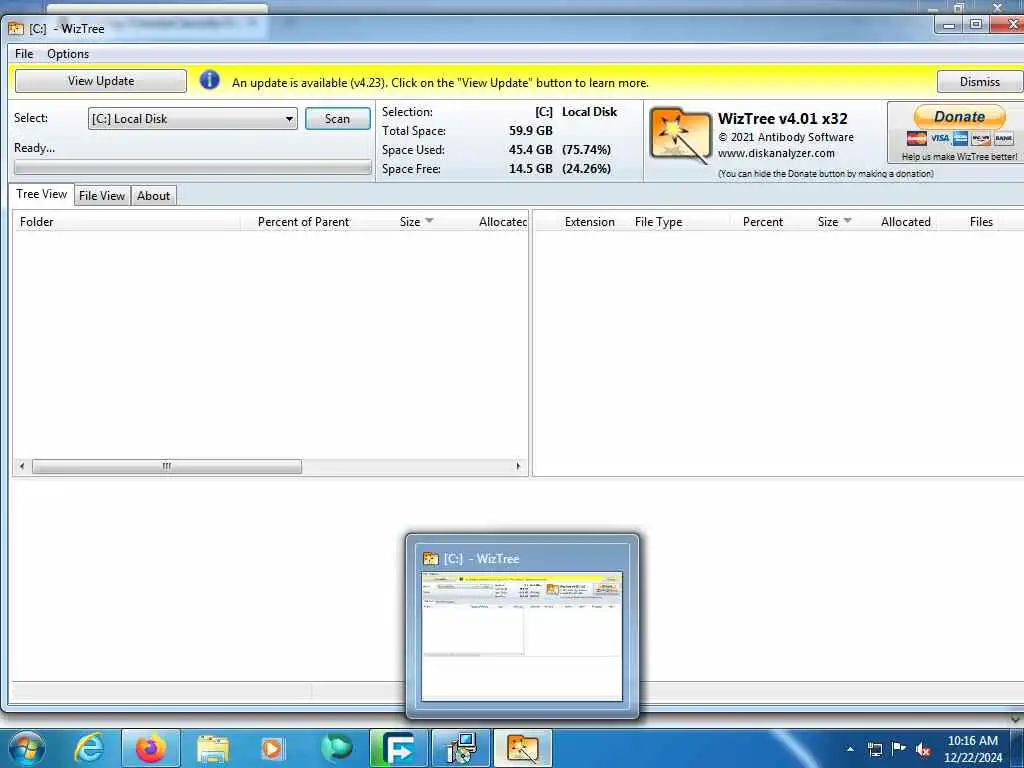Screen dimensions: 1024x768
Task: Click the taskbar clock showing 10:16 AM
Action: (972, 749)
